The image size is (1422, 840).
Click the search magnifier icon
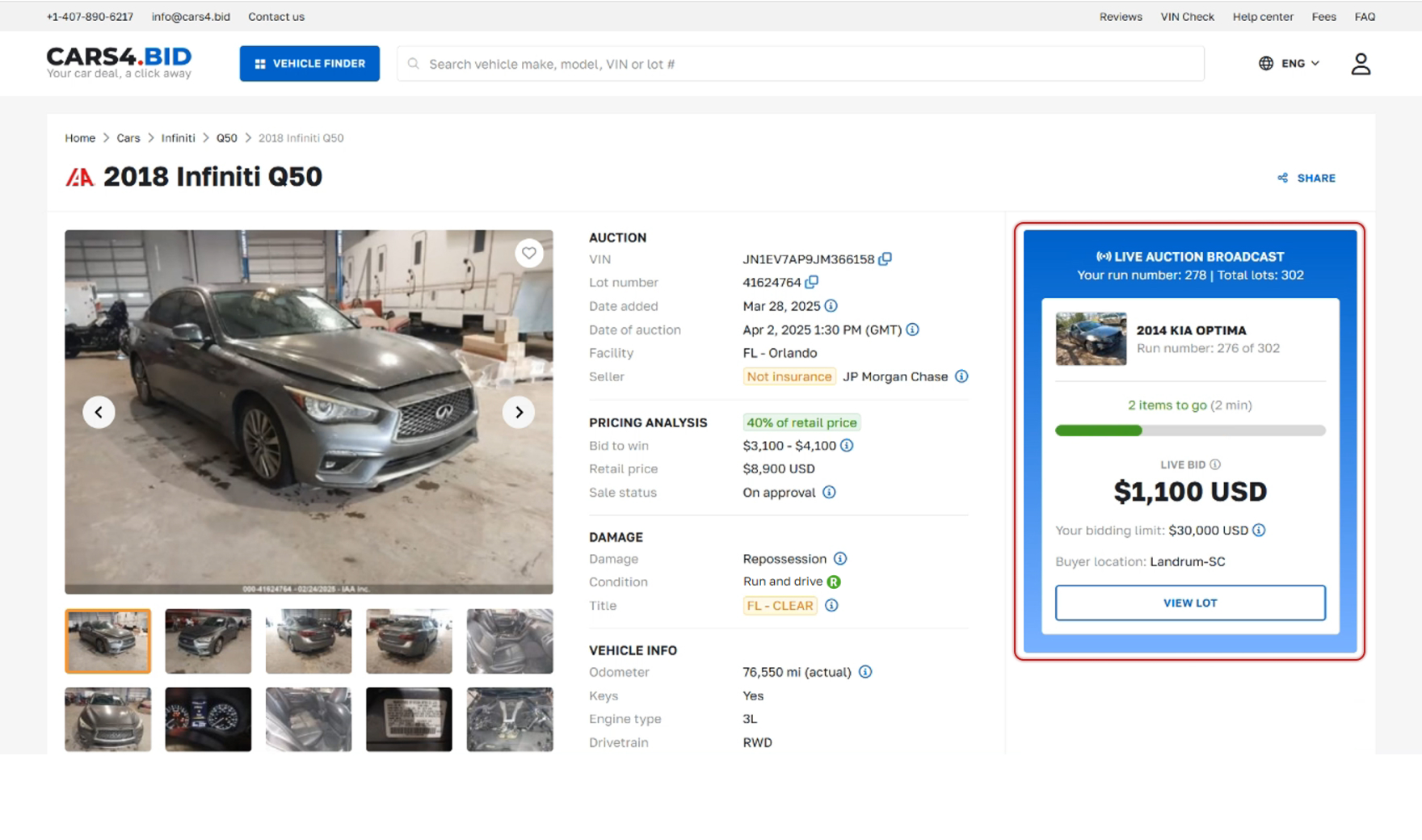414,64
